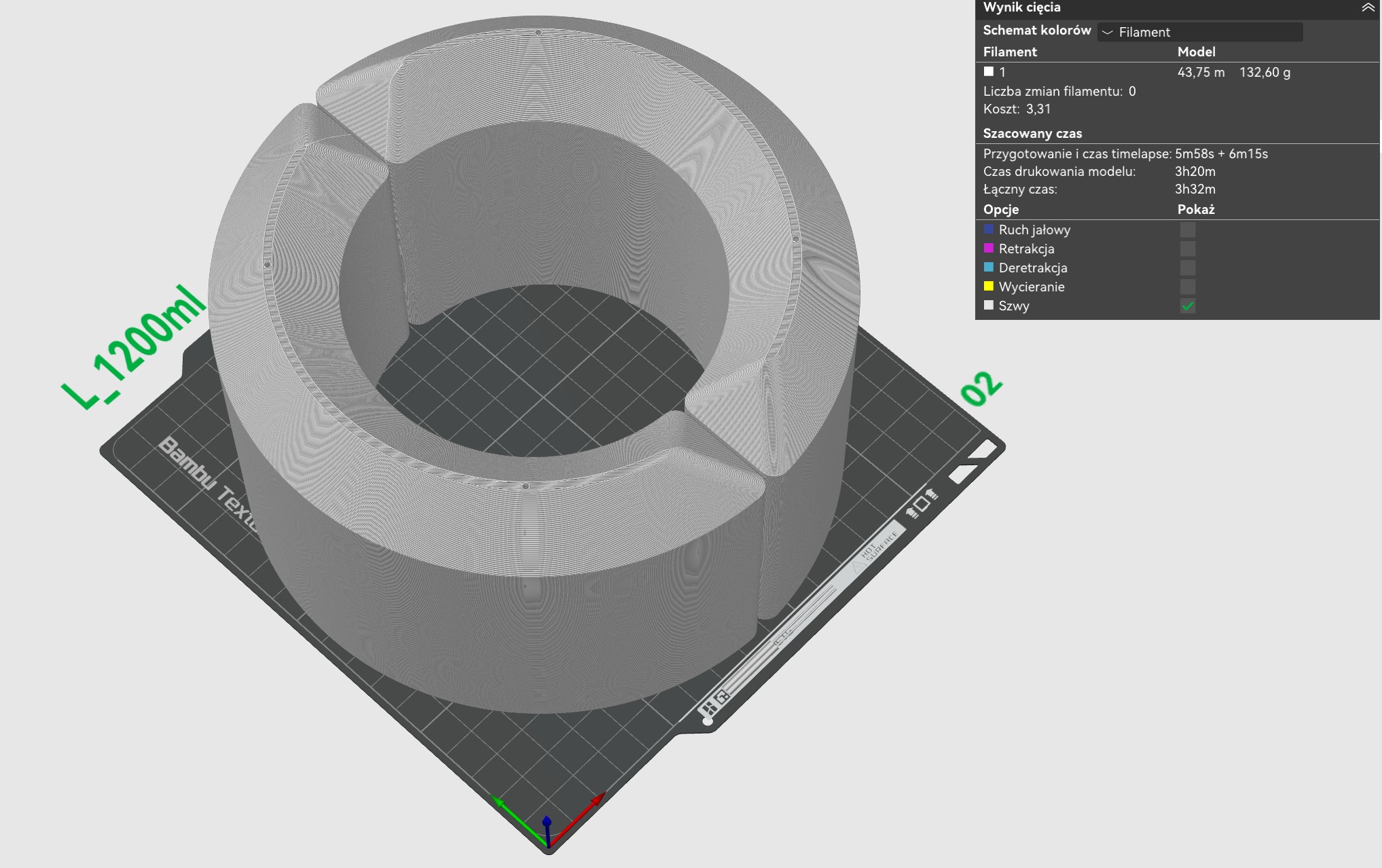The image size is (1382, 868).
Task: Open the Schemat kolorów dropdown
Action: coord(1200,32)
